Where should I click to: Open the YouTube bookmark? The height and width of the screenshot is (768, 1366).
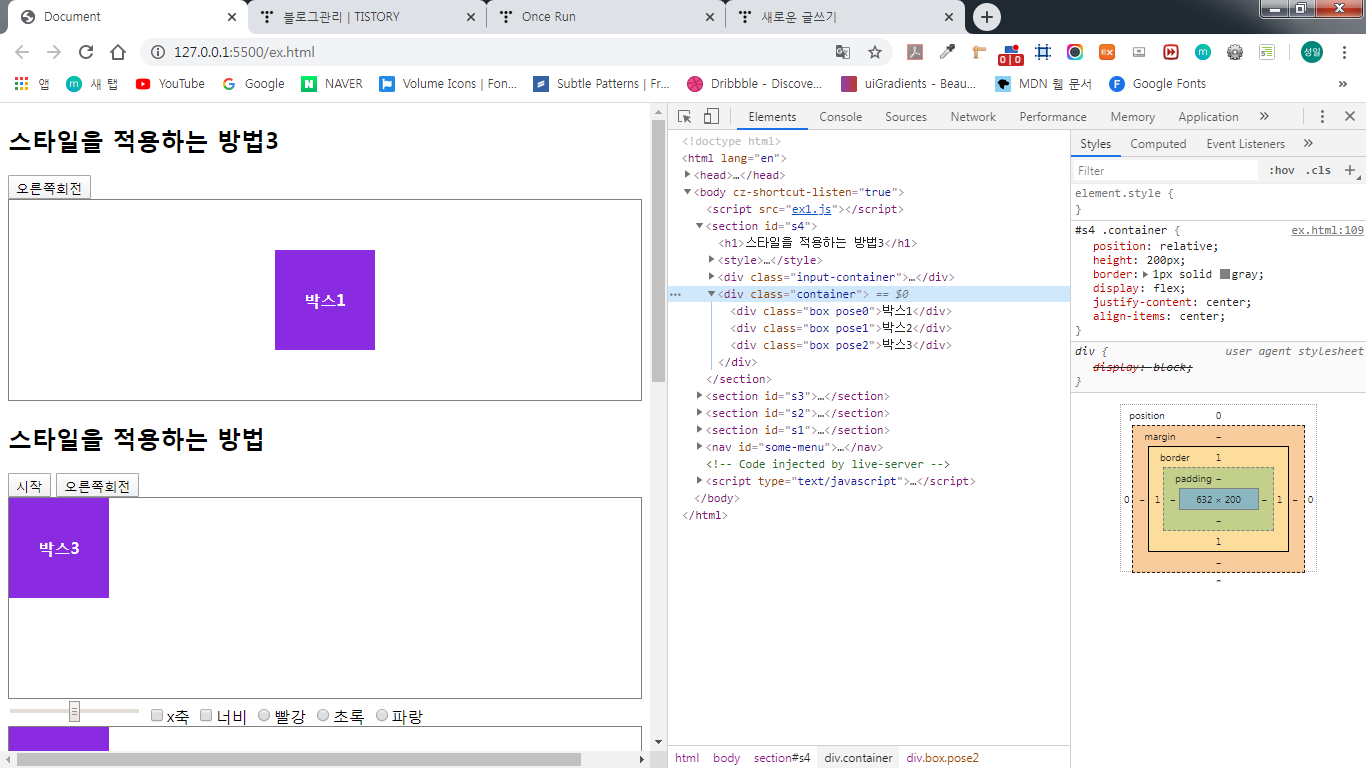(170, 84)
